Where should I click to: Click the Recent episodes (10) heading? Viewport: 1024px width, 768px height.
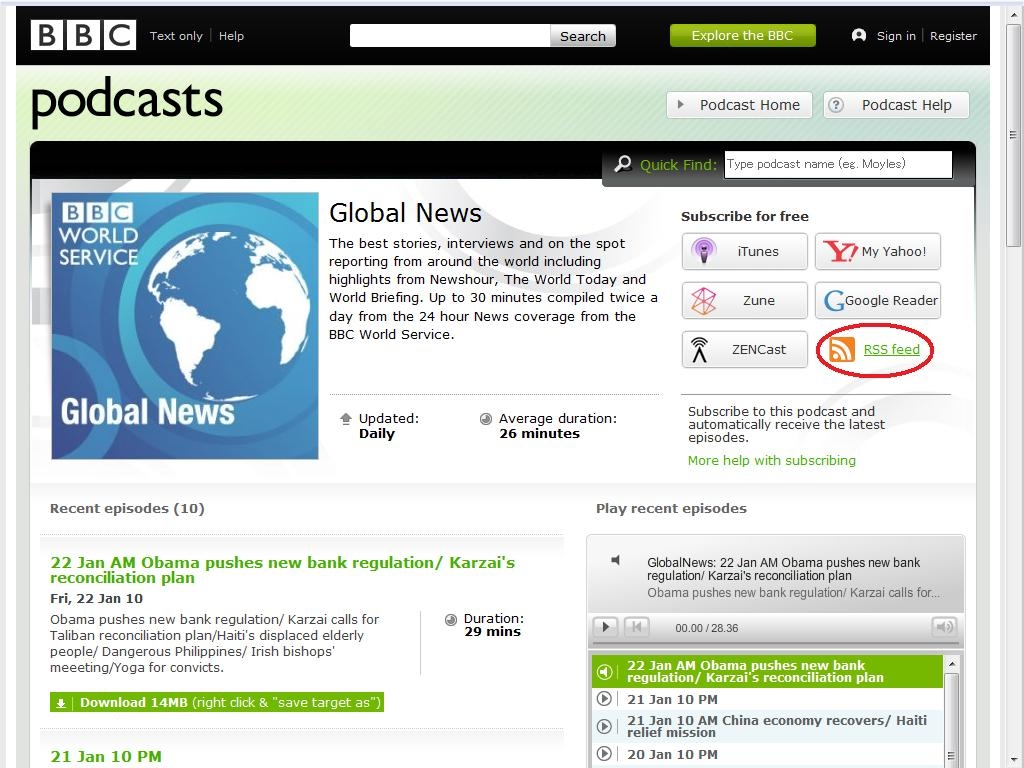point(127,508)
